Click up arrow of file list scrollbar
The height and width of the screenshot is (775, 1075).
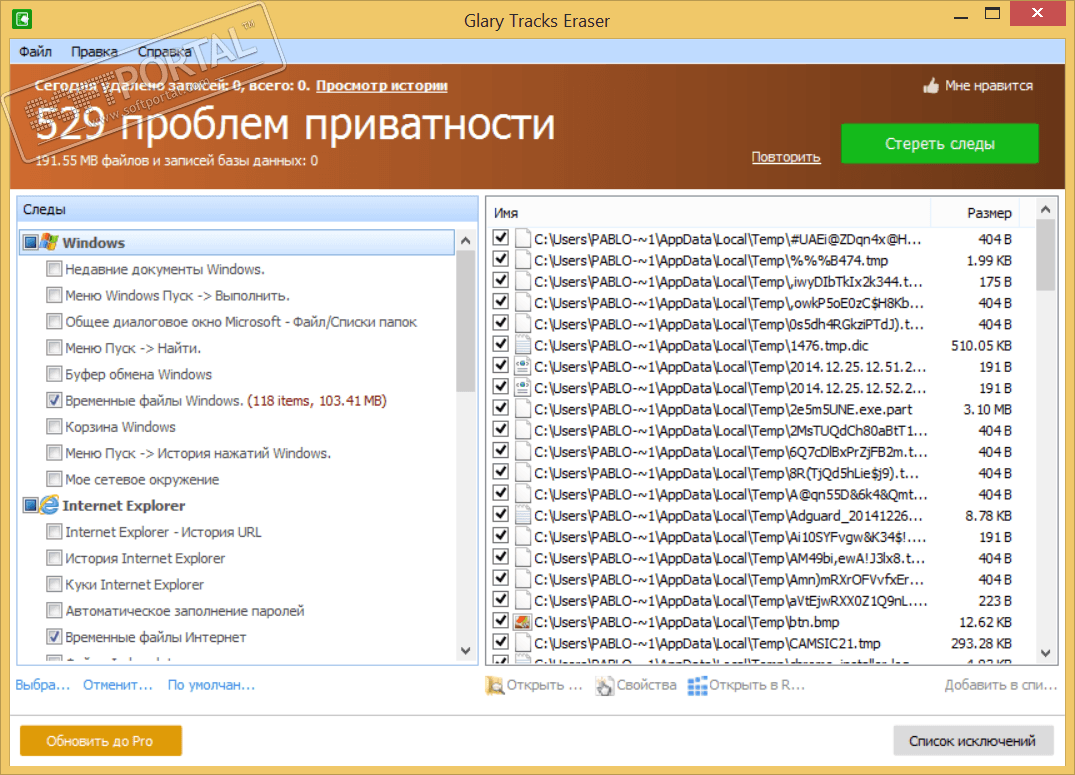click(1046, 210)
